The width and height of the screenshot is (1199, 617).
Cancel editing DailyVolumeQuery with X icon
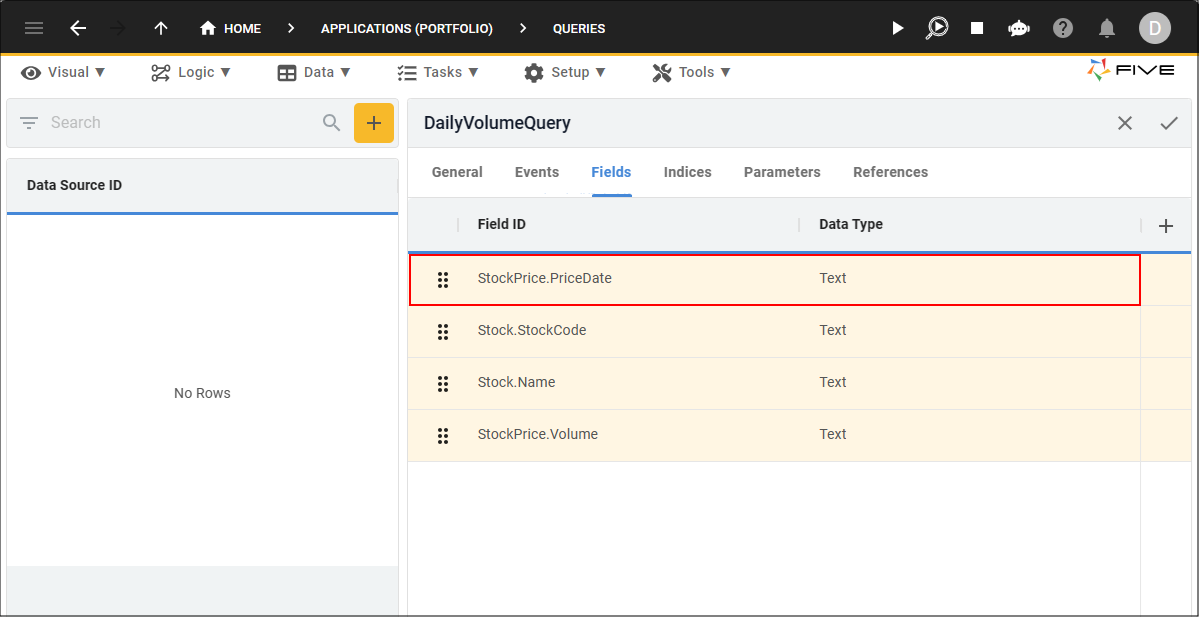click(1125, 123)
